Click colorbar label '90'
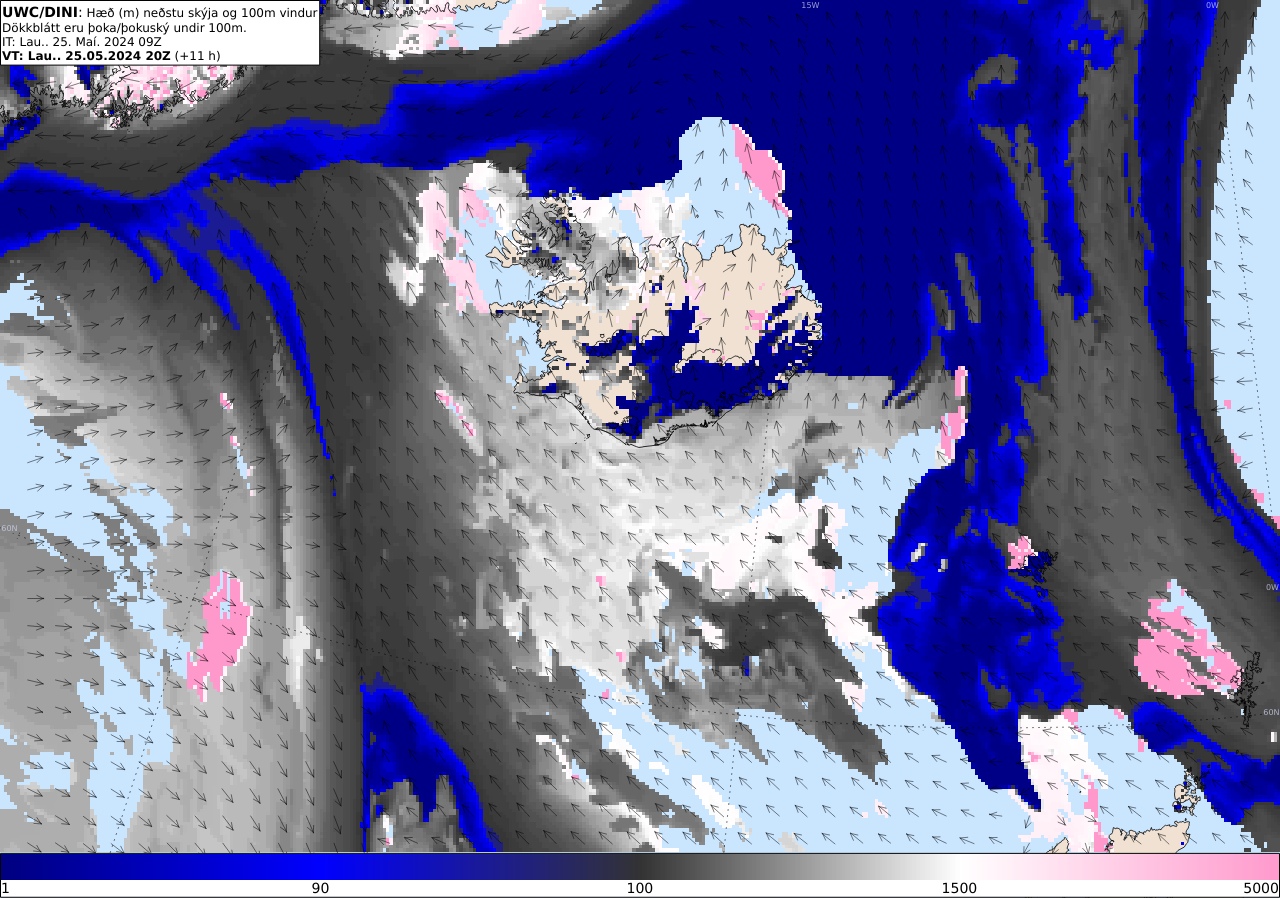This screenshot has width=1280, height=898. pos(320,888)
